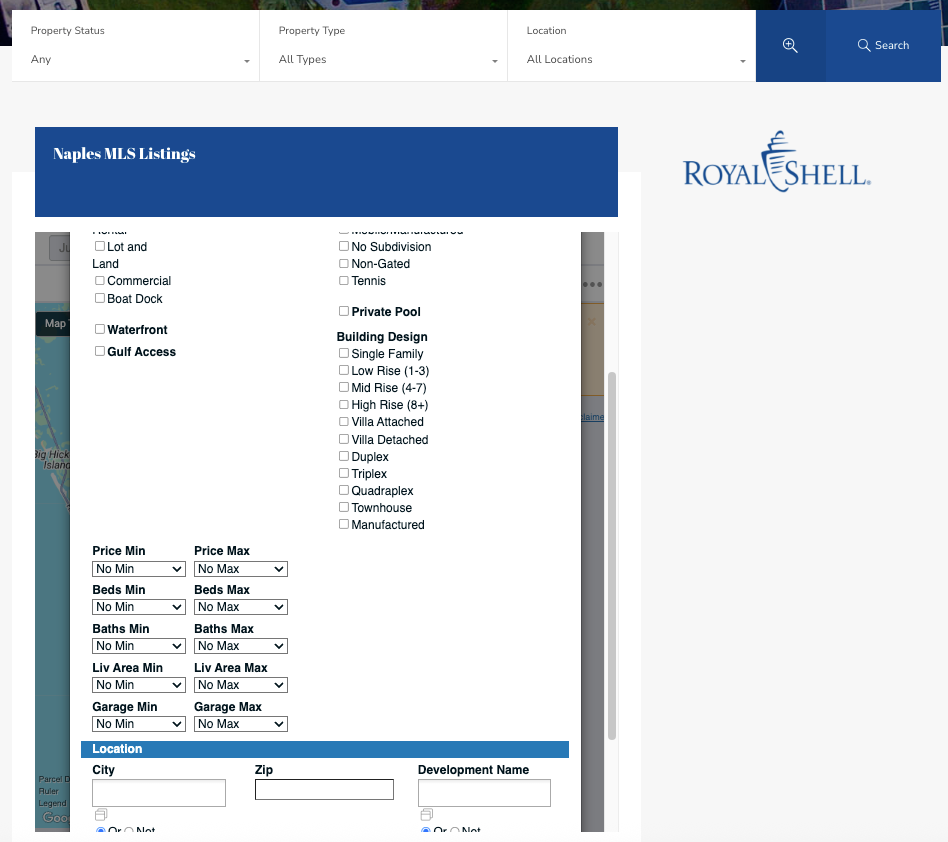Click the Map button on the map

point(54,323)
